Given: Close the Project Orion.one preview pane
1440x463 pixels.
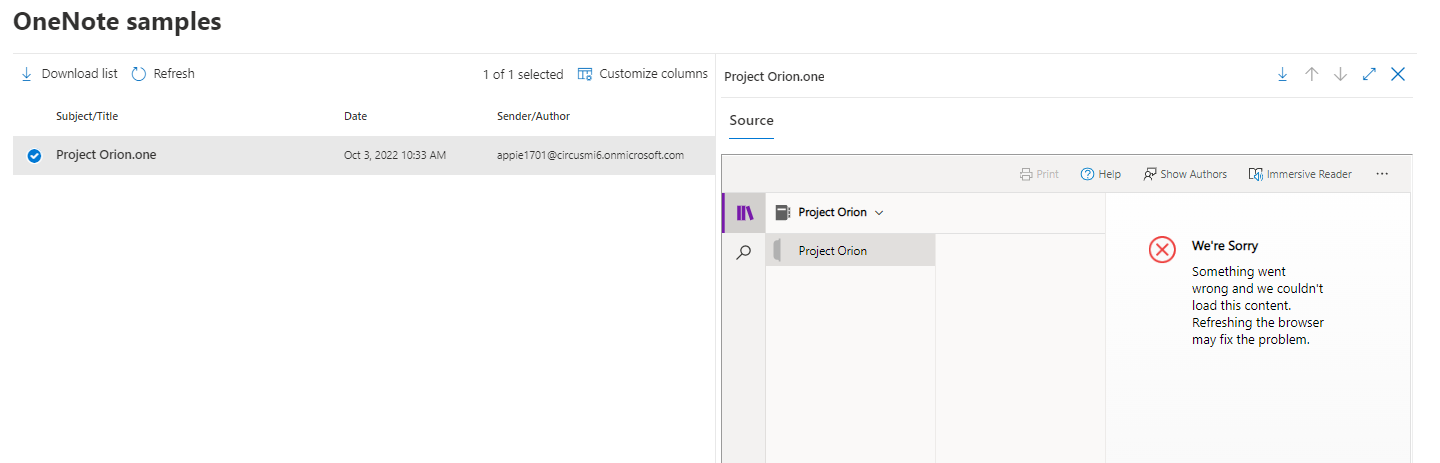Looking at the screenshot, I should 1398,75.
